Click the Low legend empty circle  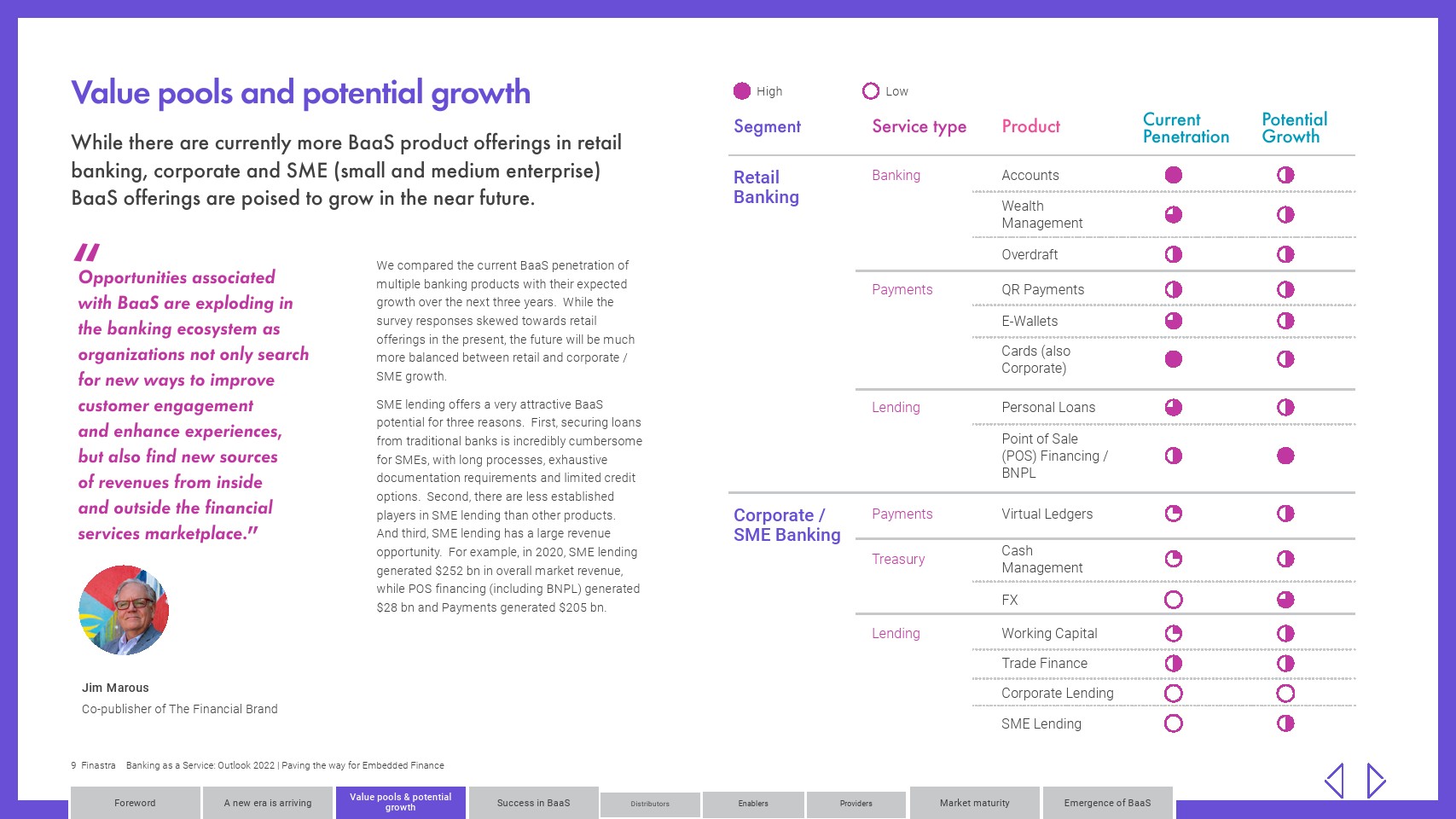871,91
